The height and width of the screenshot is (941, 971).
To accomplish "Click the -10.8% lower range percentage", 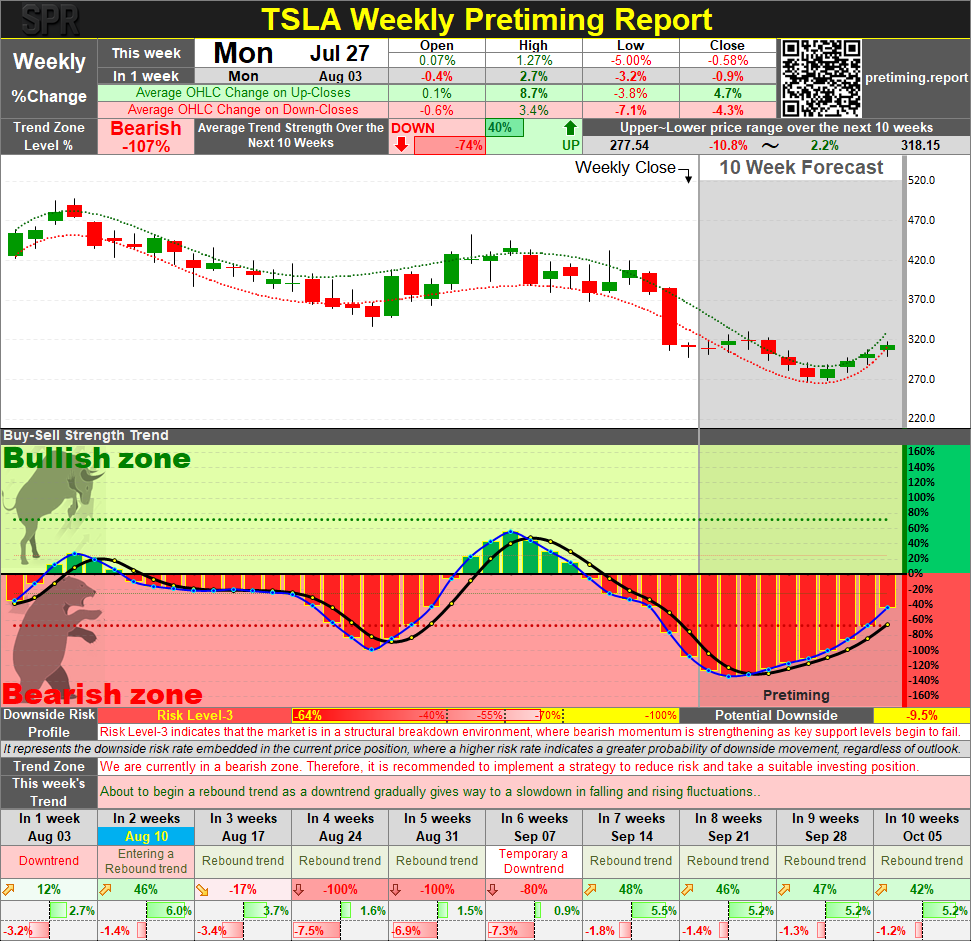I will 728,145.
